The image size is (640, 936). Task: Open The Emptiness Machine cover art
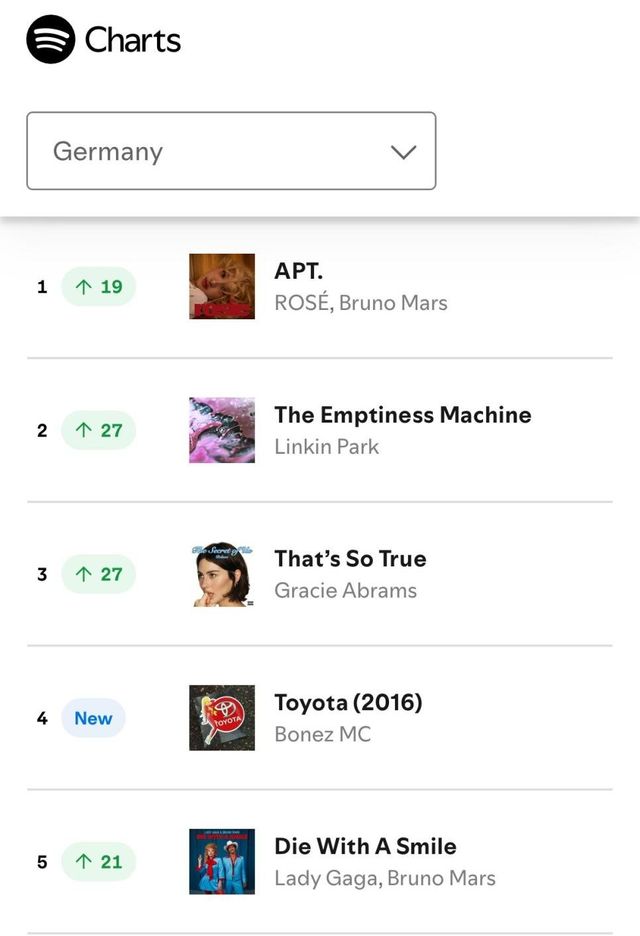(222, 430)
